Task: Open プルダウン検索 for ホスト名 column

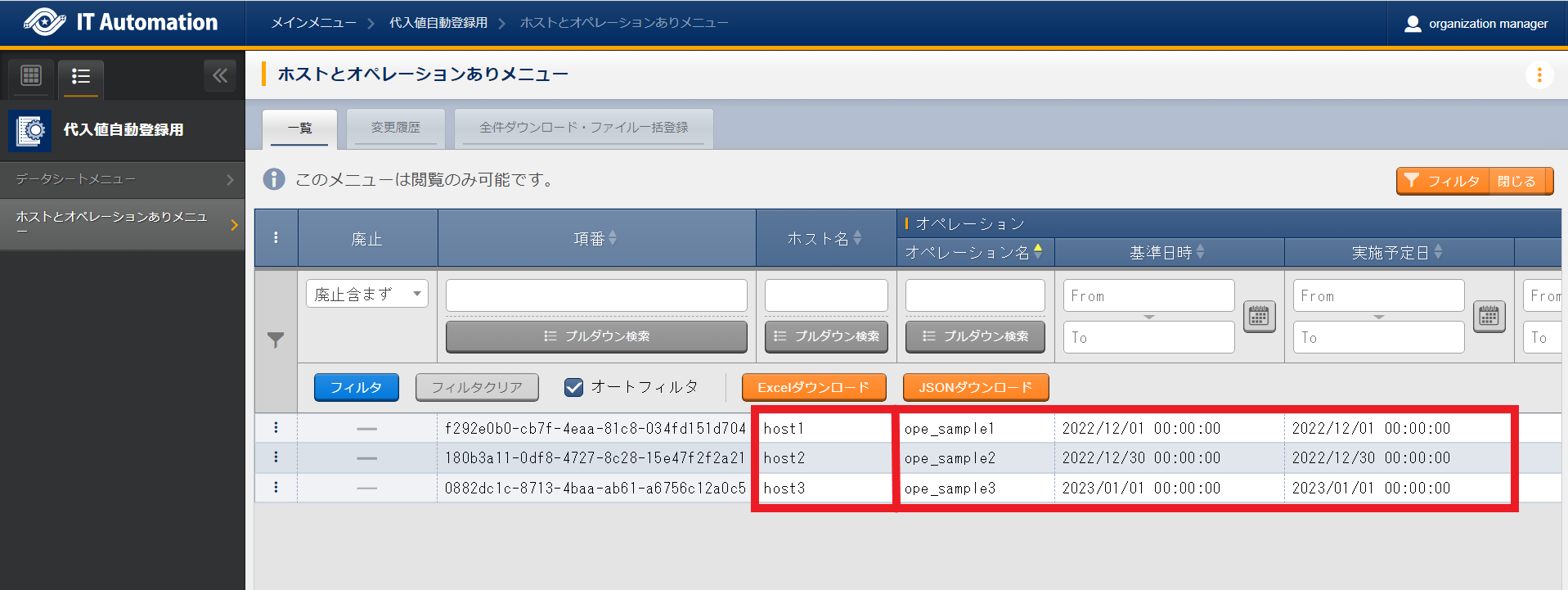Action: tap(826, 336)
